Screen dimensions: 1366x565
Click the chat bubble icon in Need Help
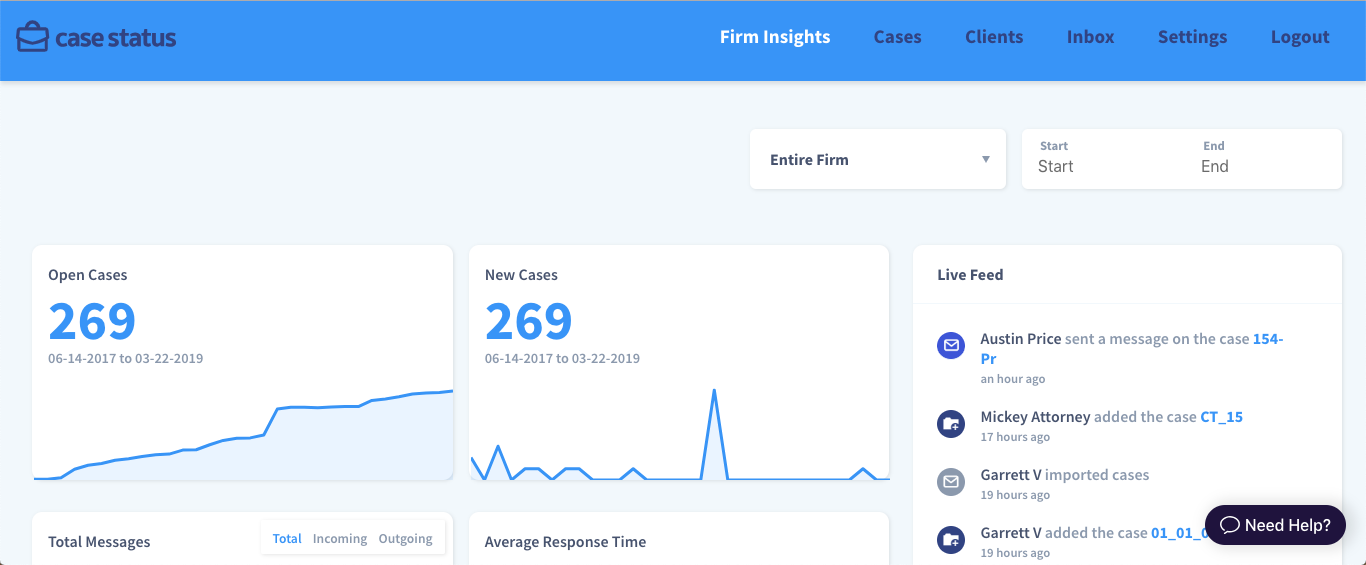coord(1230,525)
